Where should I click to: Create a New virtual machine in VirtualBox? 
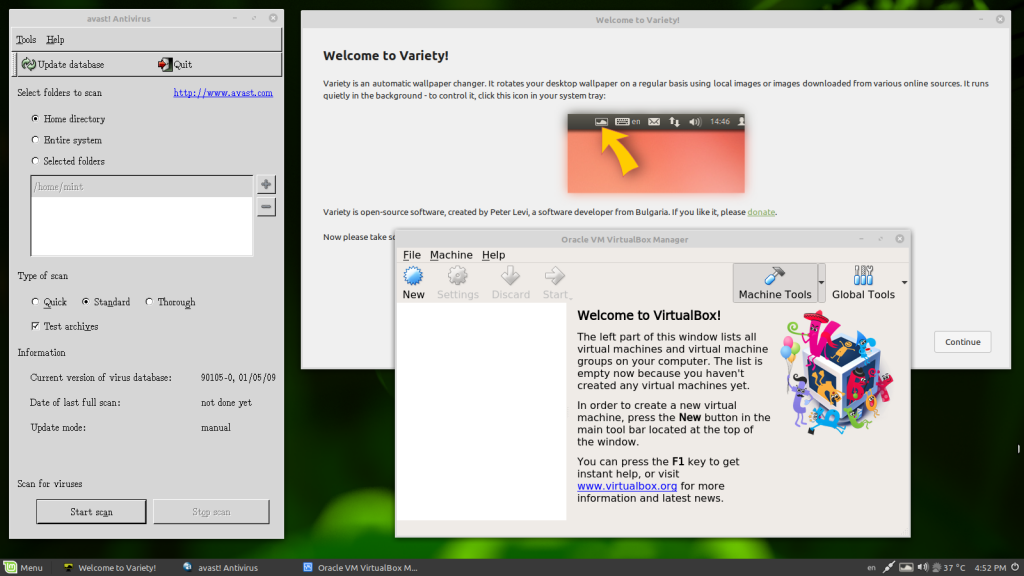coord(413,280)
